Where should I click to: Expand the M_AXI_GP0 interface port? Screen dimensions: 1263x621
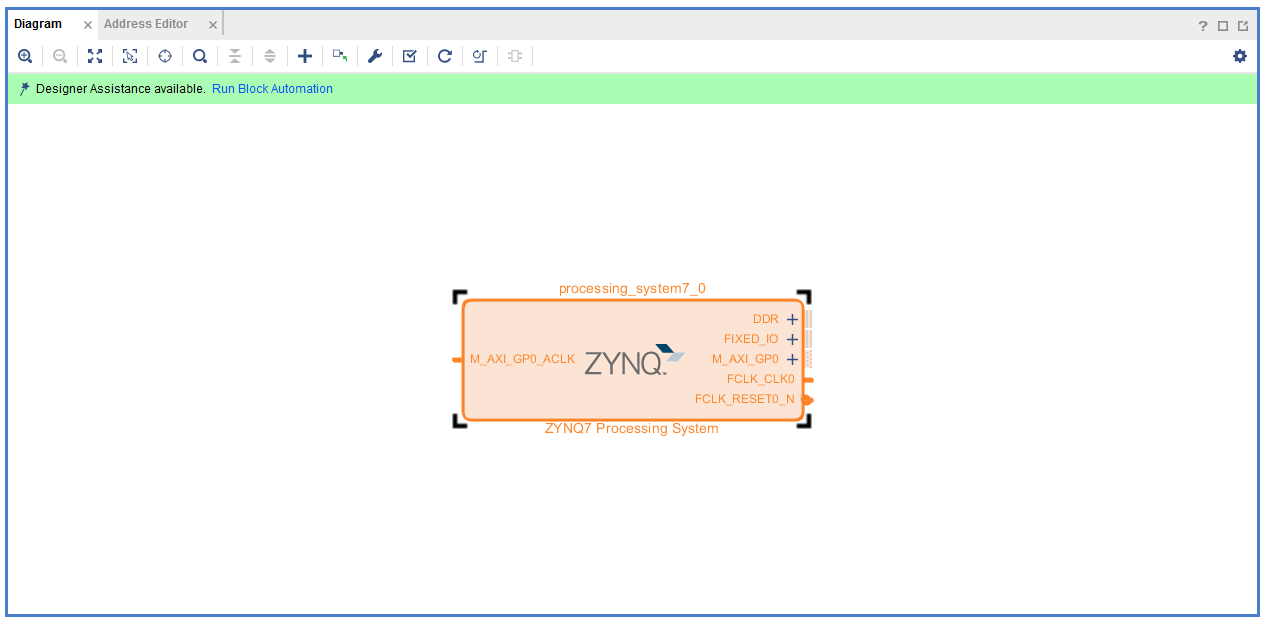tap(792, 359)
